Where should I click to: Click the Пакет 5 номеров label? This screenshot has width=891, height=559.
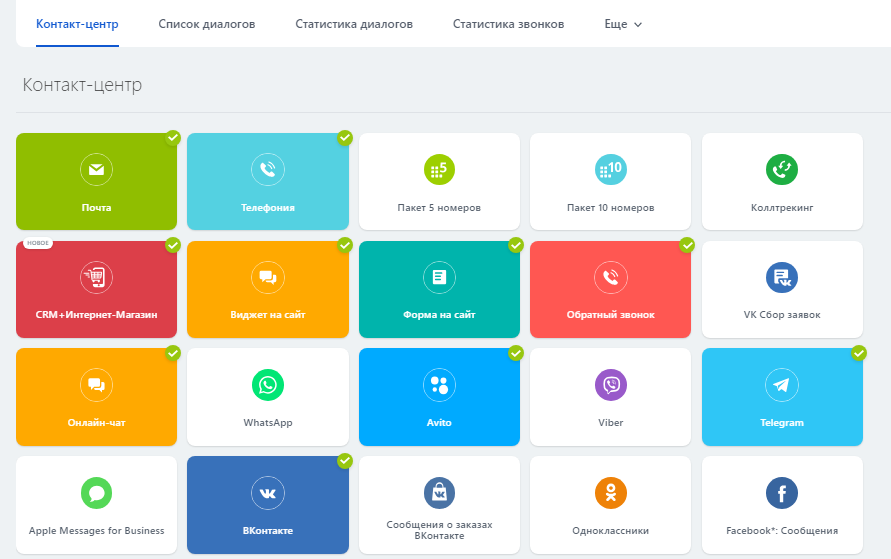click(x=439, y=208)
